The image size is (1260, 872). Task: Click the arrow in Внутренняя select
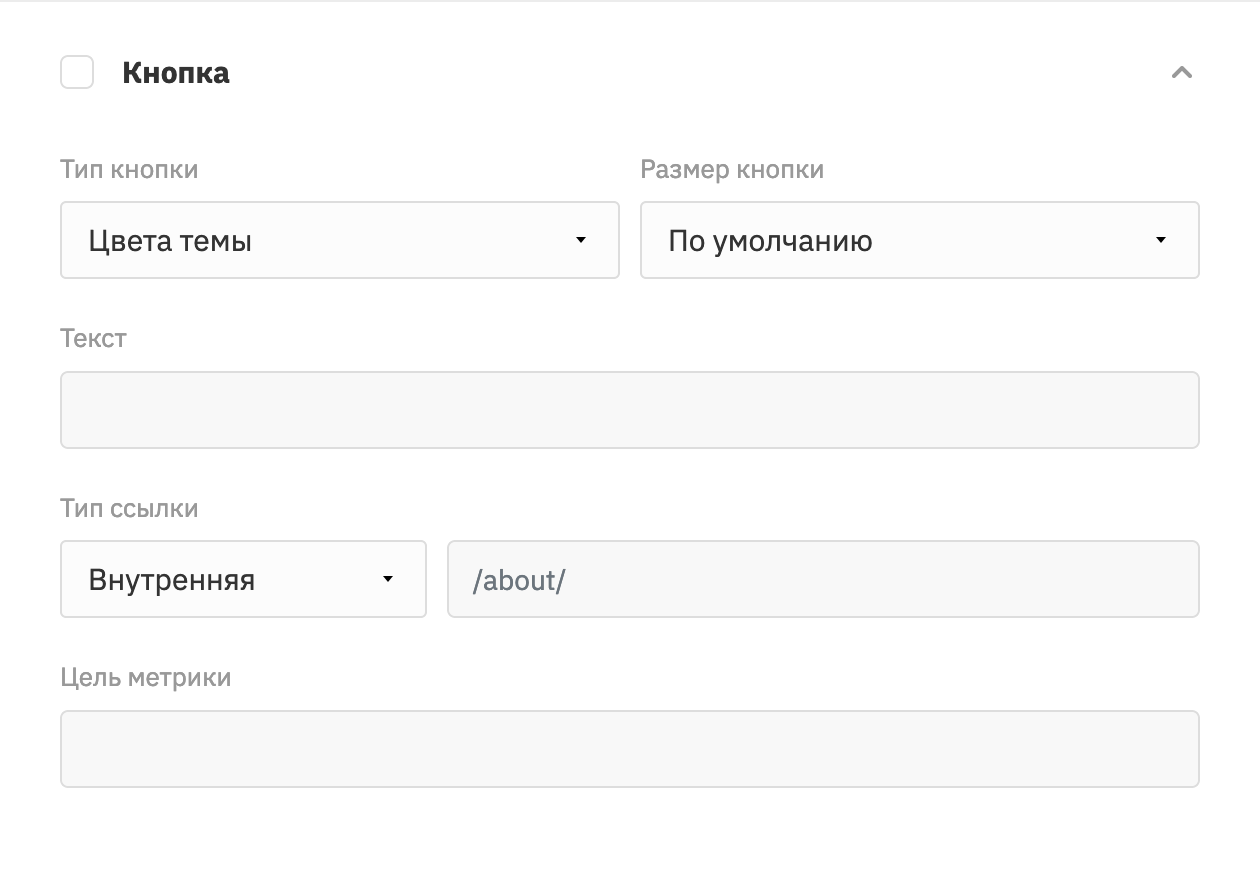point(388,579)
